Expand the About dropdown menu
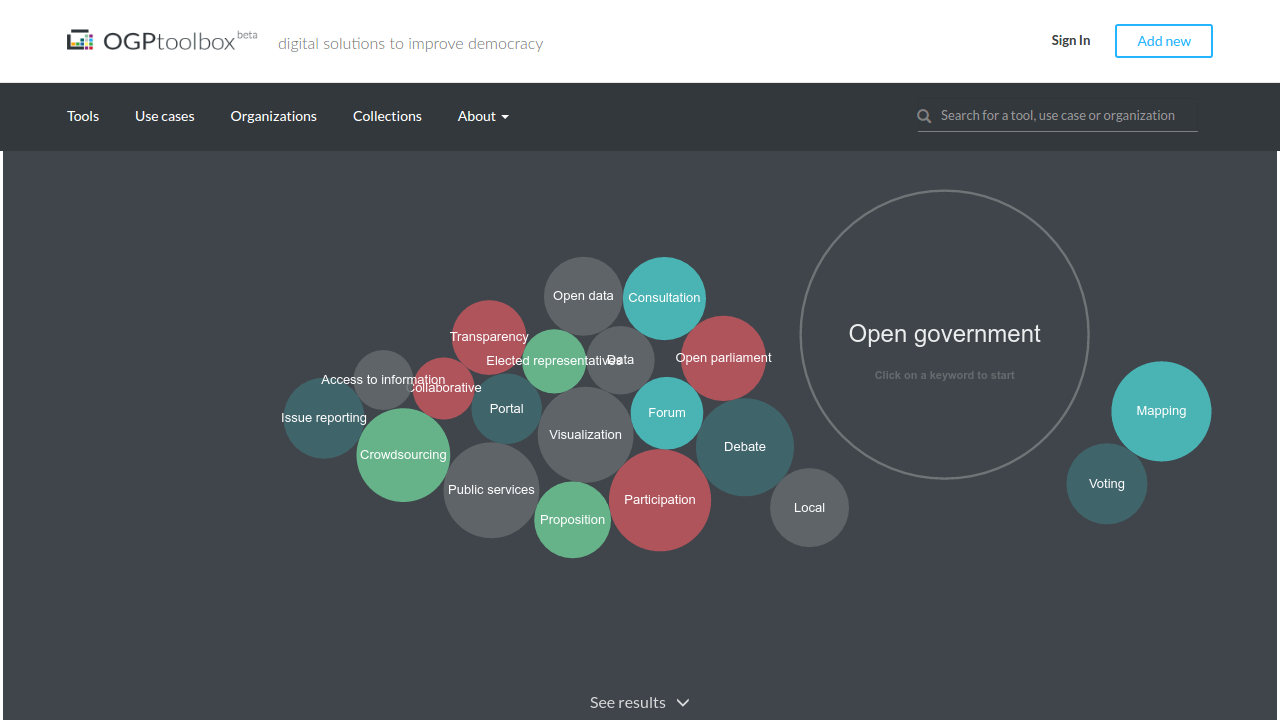Image resolution: width=1280 pixels, height=720 pixels. (483, 116)
